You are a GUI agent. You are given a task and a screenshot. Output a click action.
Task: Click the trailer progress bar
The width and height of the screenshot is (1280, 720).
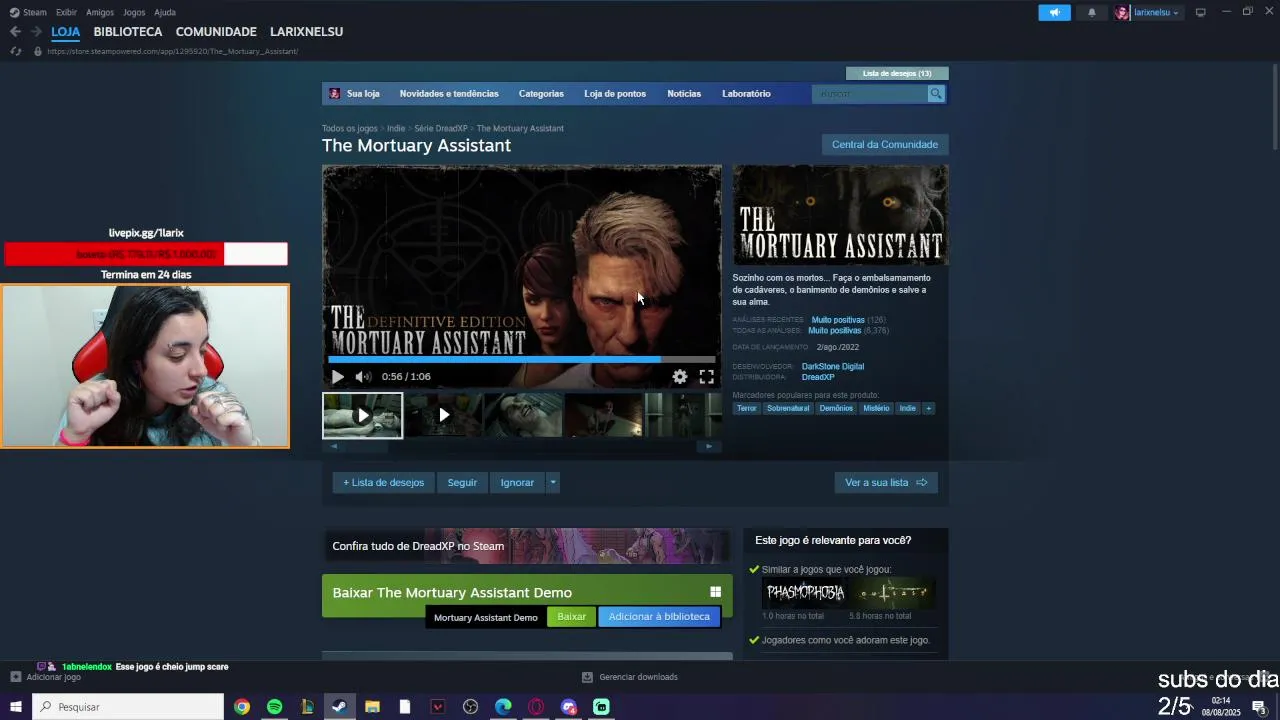coord(521,359)
